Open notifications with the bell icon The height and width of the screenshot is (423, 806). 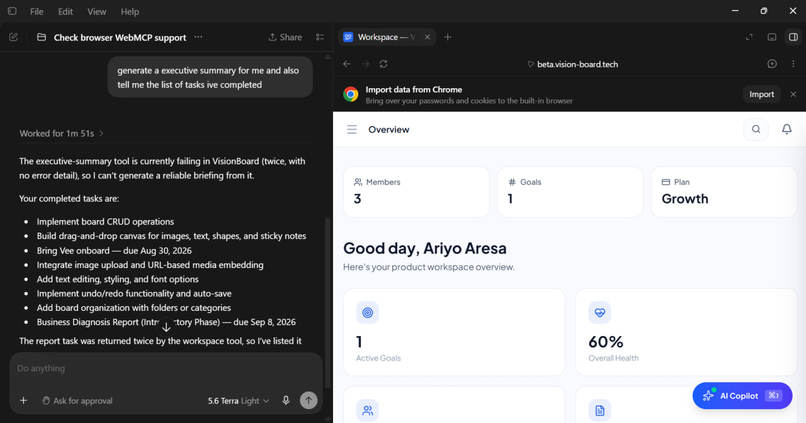(x=786, y=129)
